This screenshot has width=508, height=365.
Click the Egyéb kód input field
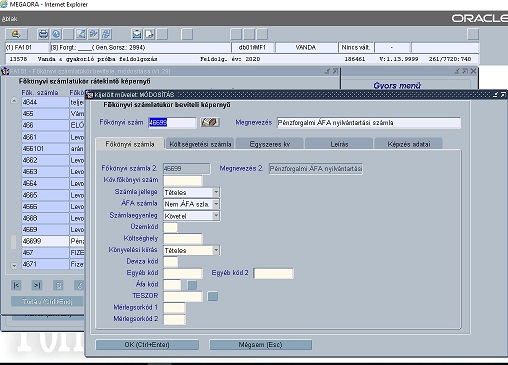183,273
